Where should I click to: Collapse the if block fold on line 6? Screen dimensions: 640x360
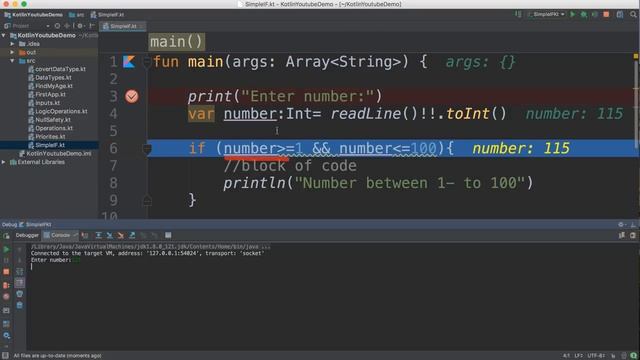click(x=147, y=149)
